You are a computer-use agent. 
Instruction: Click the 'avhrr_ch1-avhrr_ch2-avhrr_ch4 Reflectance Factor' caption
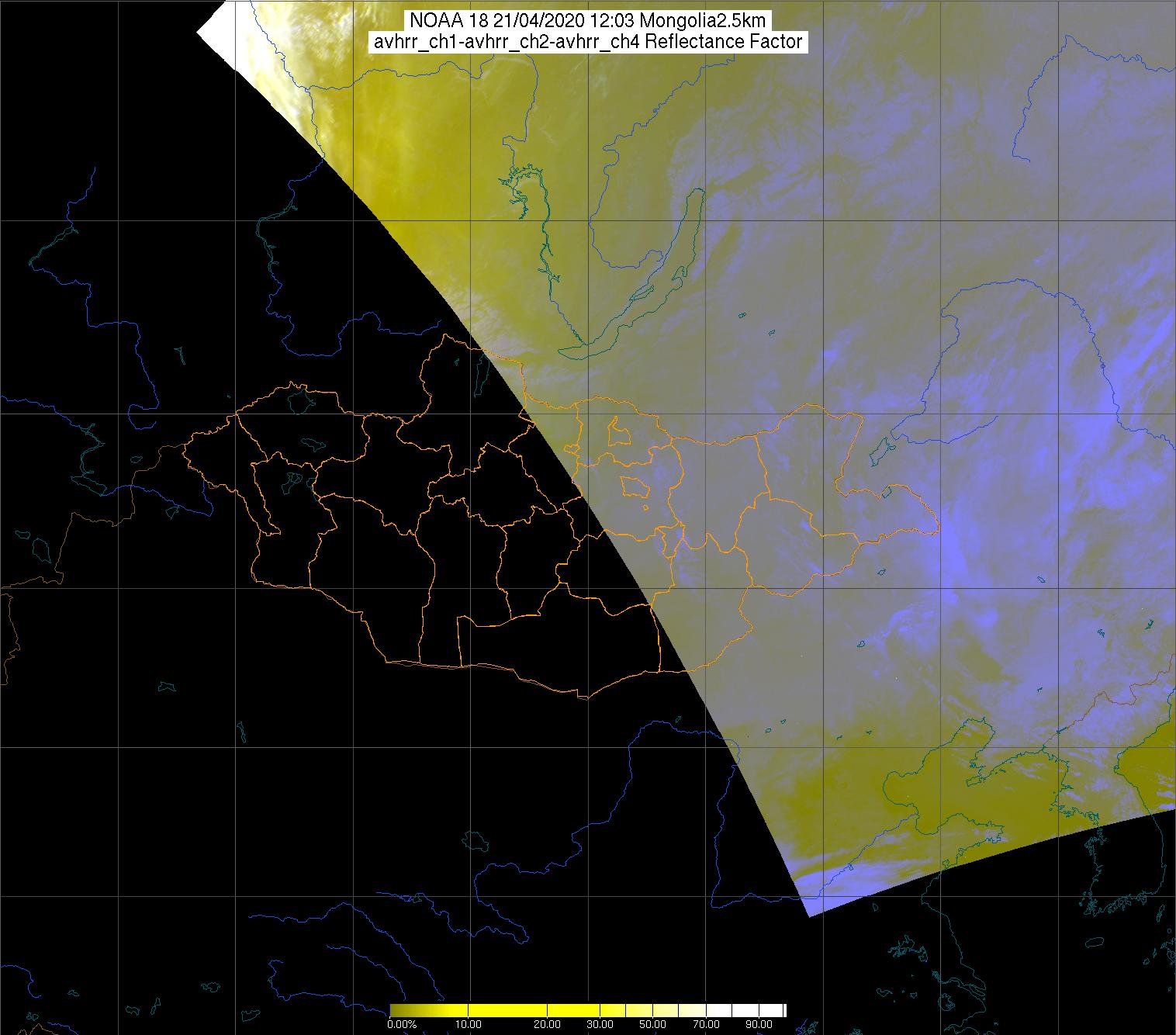click(590, 42)
